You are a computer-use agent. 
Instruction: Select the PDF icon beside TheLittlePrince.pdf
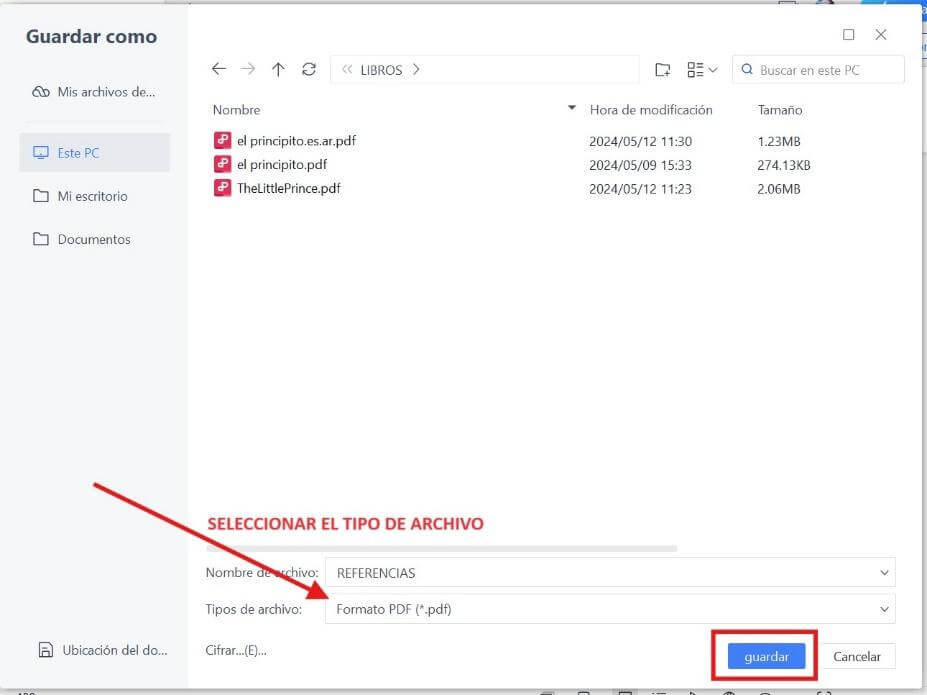[222, 188]
